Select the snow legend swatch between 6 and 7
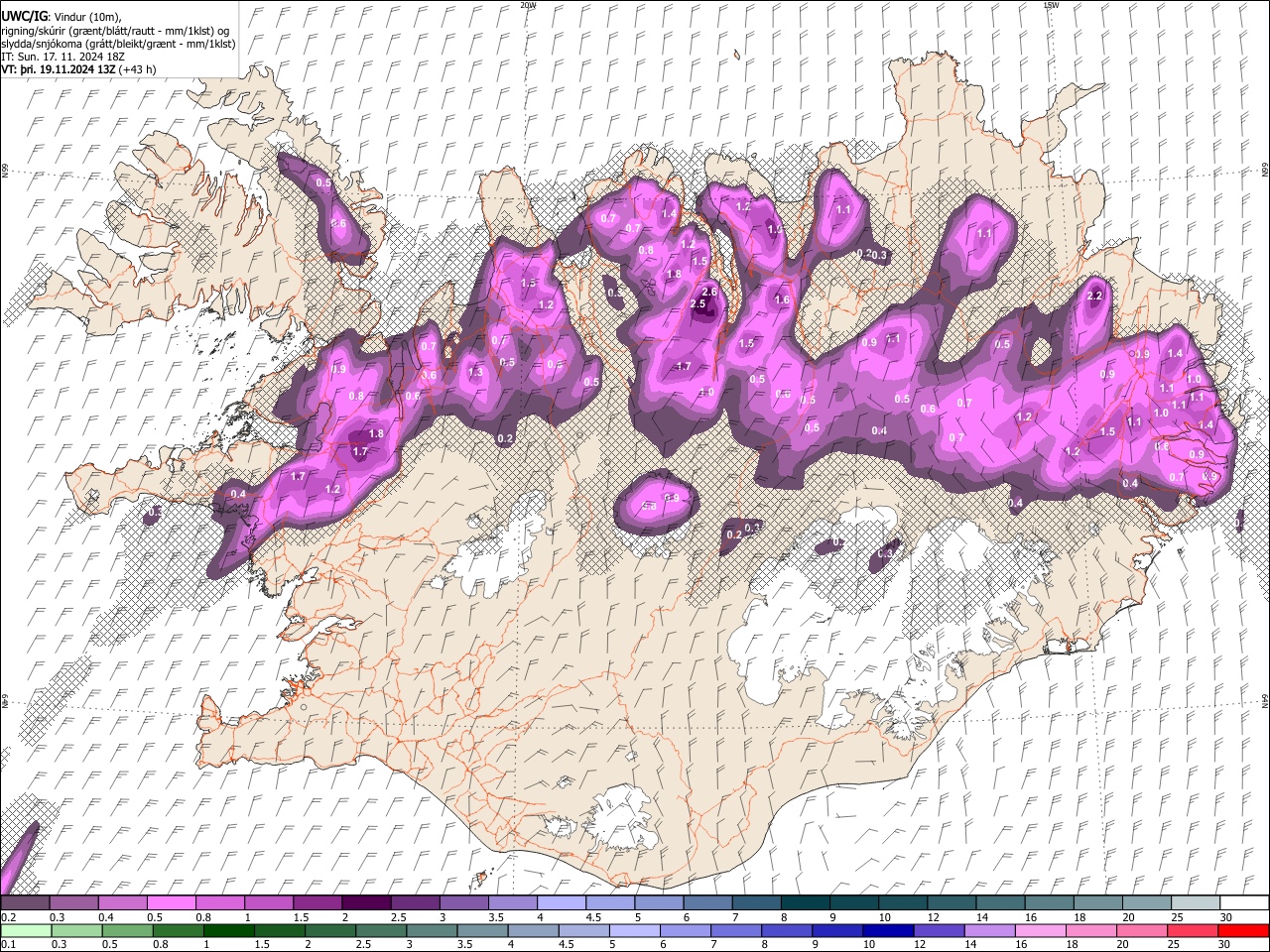This screenshot has width=1270, height=952. (x=706, y=902)
